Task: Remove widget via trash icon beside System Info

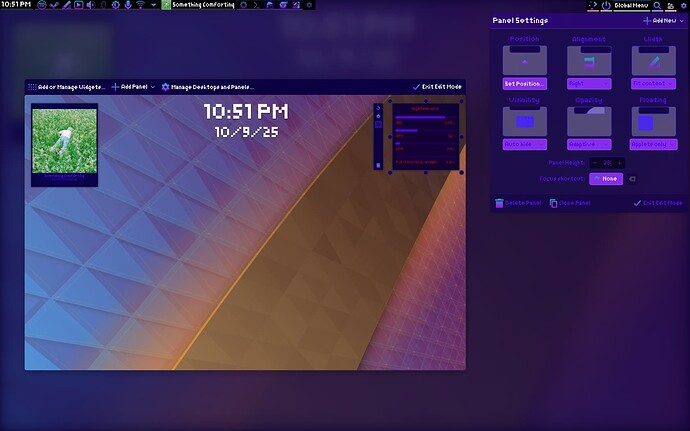Action: tap(378, 165)
